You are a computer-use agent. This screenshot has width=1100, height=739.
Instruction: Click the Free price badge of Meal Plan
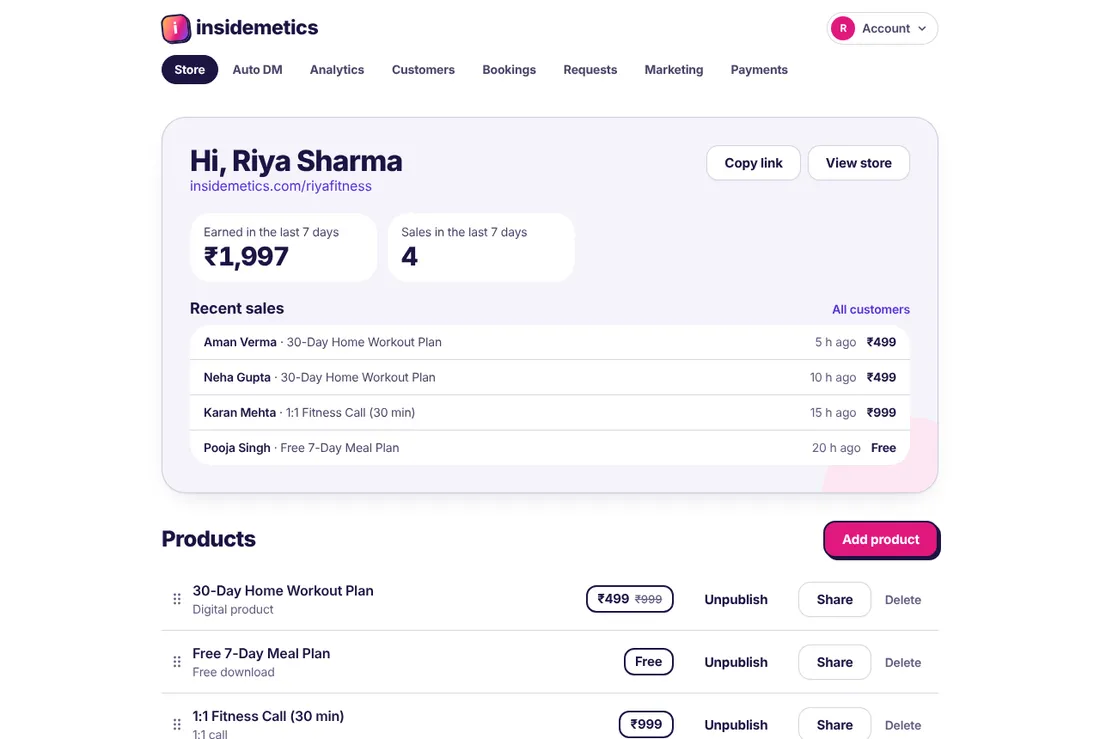pyautogui.click(x=648, y=661)
